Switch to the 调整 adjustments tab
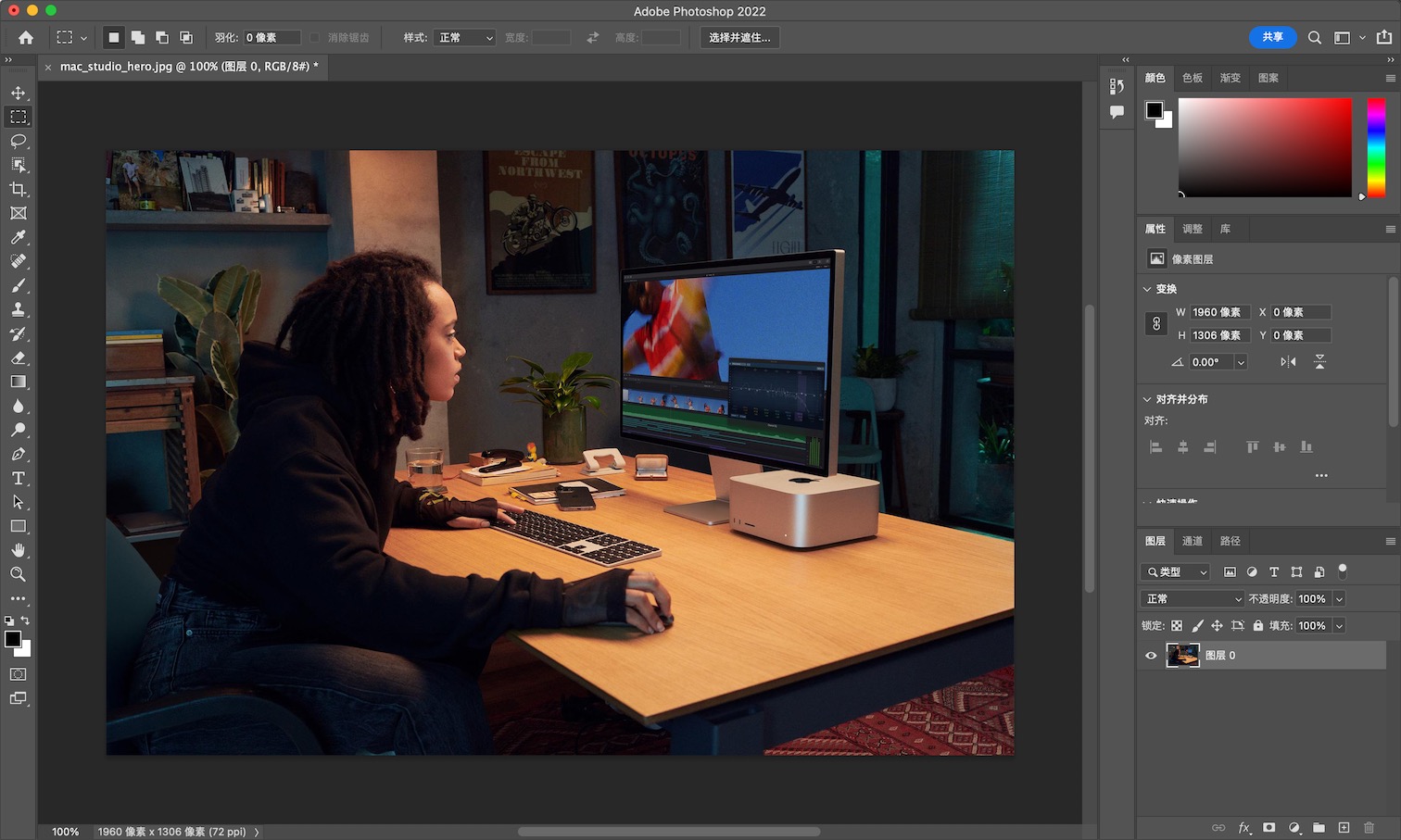1401x840 pixels. tap(1193, 229)
